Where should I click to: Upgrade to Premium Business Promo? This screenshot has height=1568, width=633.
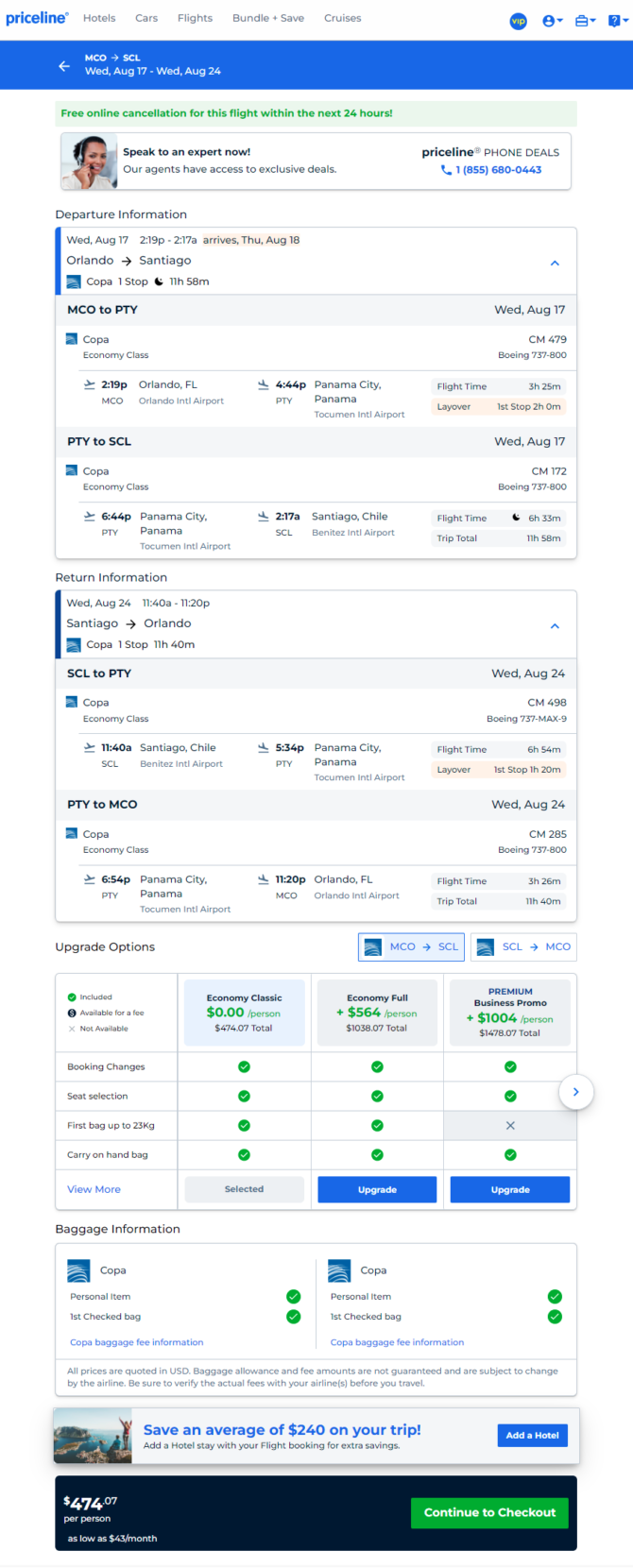pyautogui.click(x=510, y=1189)
